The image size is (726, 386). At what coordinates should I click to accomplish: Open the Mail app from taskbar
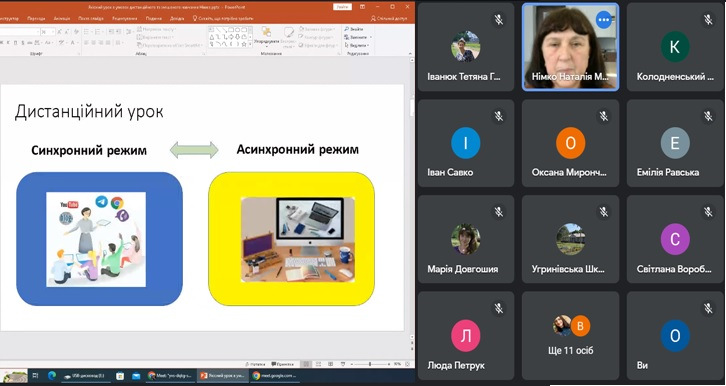click(136, 375)
